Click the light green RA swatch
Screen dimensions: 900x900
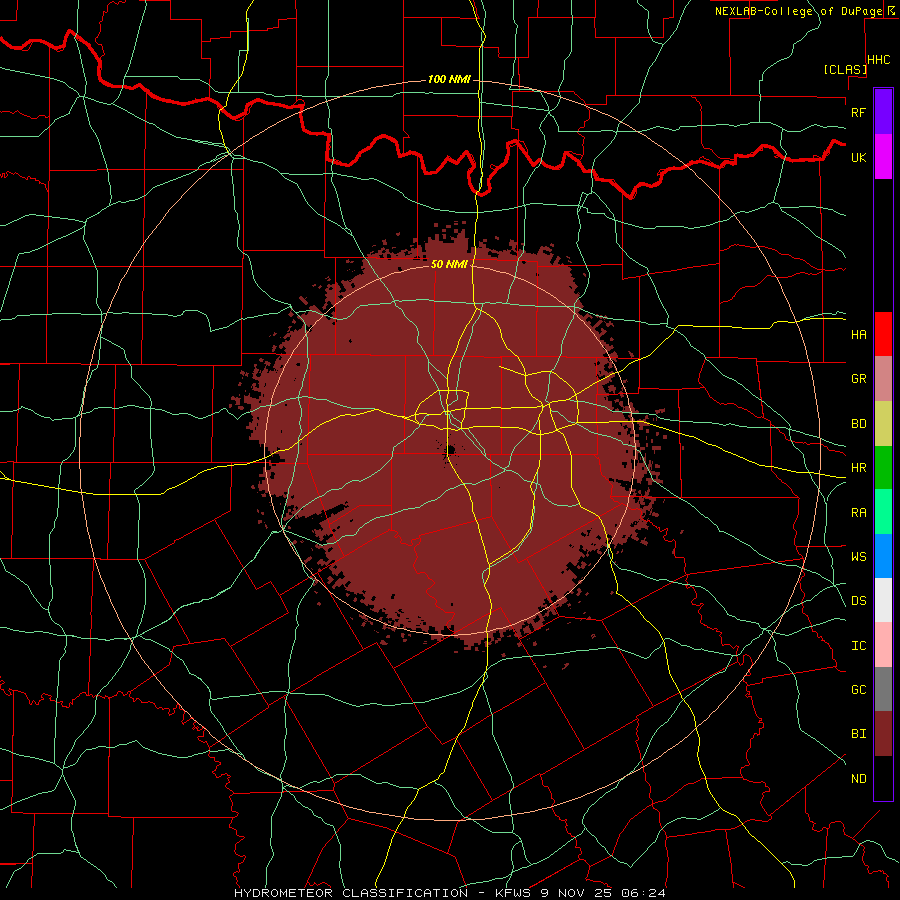tap(883, 512)
